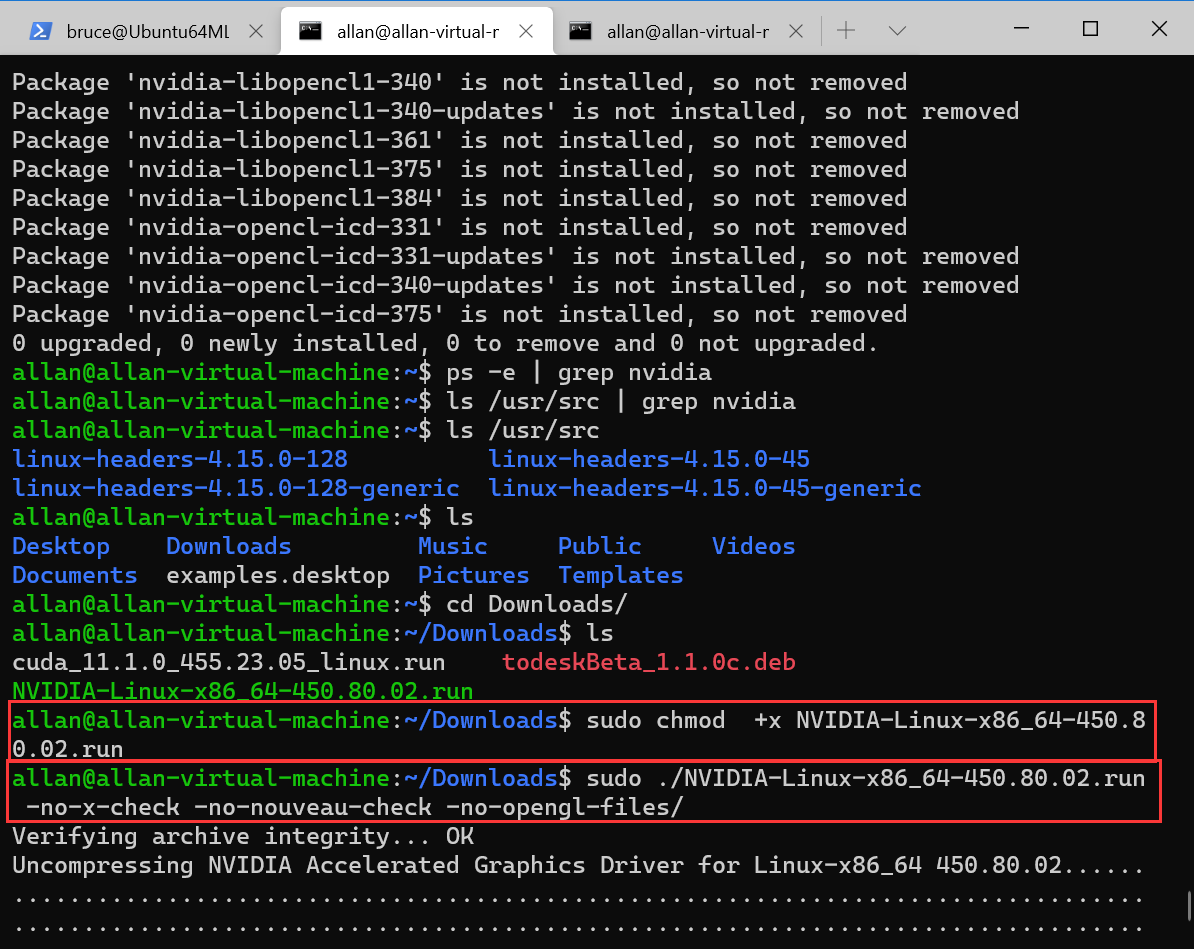Click the 'nvidia-opencl-icd-375' package line

(x=460, y=315)
